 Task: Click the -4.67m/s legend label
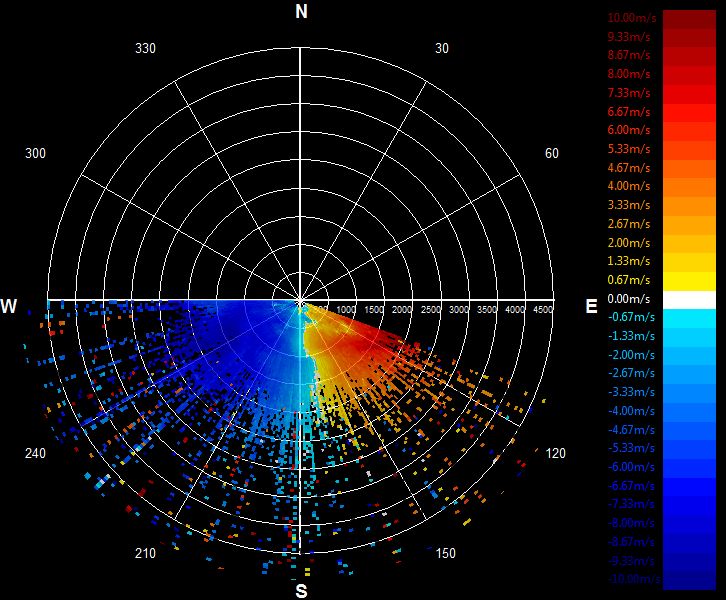coord(631,430)
